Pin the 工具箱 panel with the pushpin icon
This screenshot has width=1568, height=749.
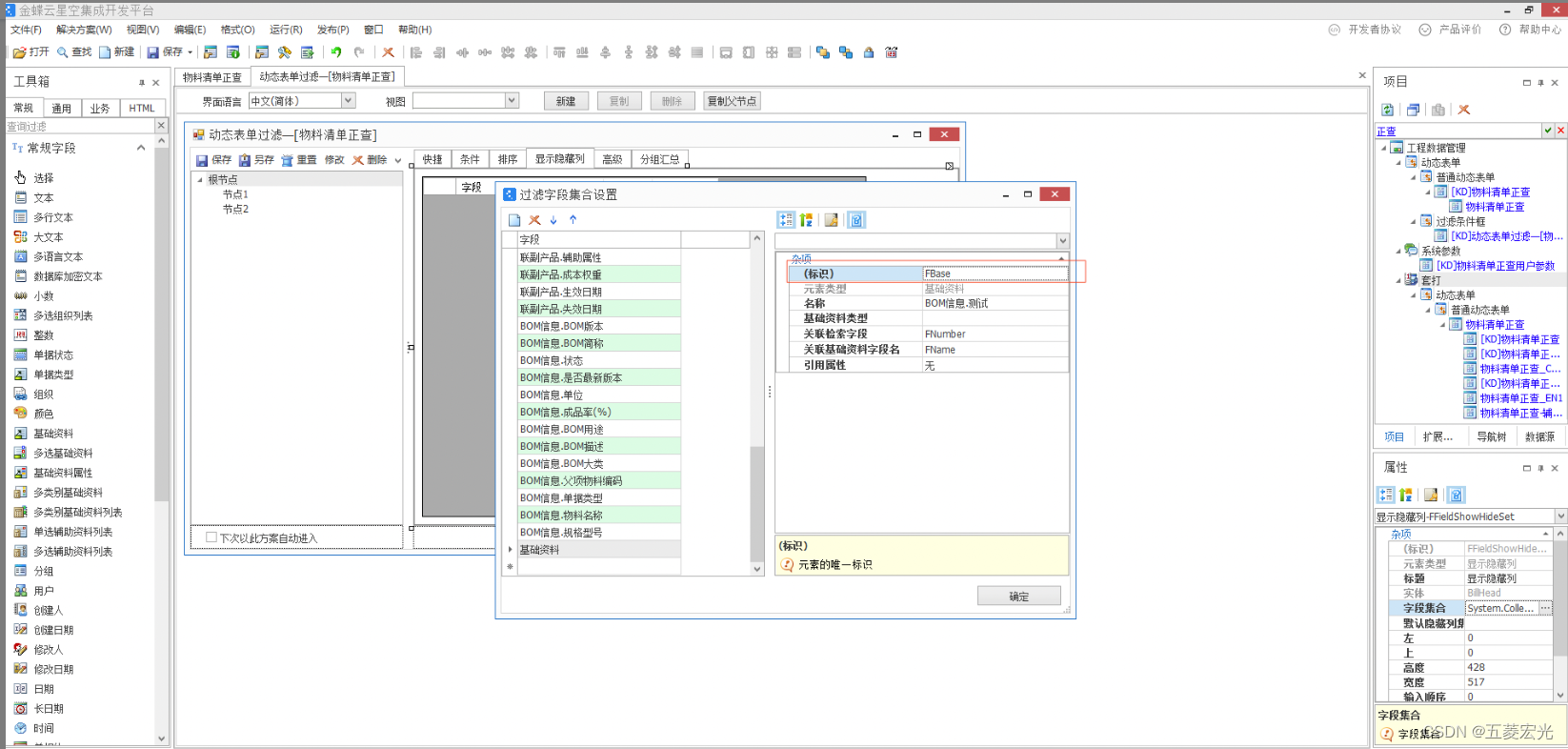pyautogui.click(x=142, y=82)
